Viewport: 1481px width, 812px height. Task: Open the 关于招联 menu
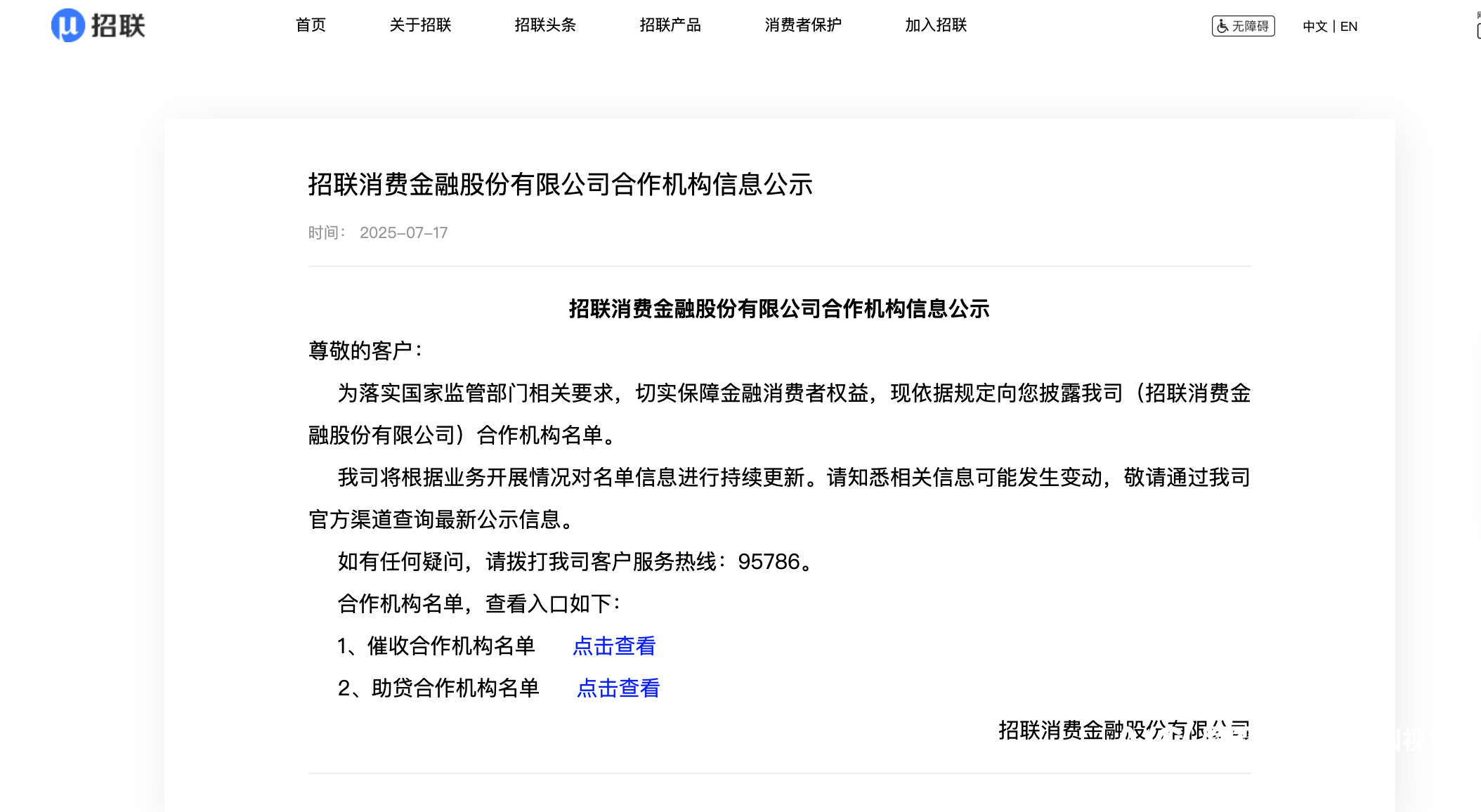[420, 25]
